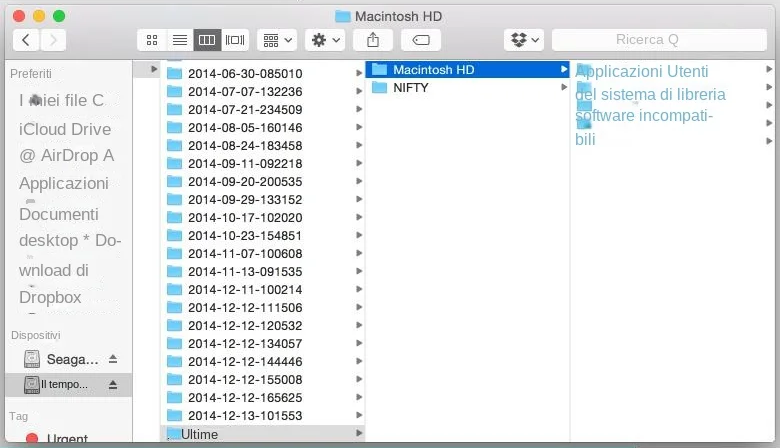This screenshot has width=780, height=448.
Task: Open folder 2014-06-30-085010
Action: click(x=244, y=73)
